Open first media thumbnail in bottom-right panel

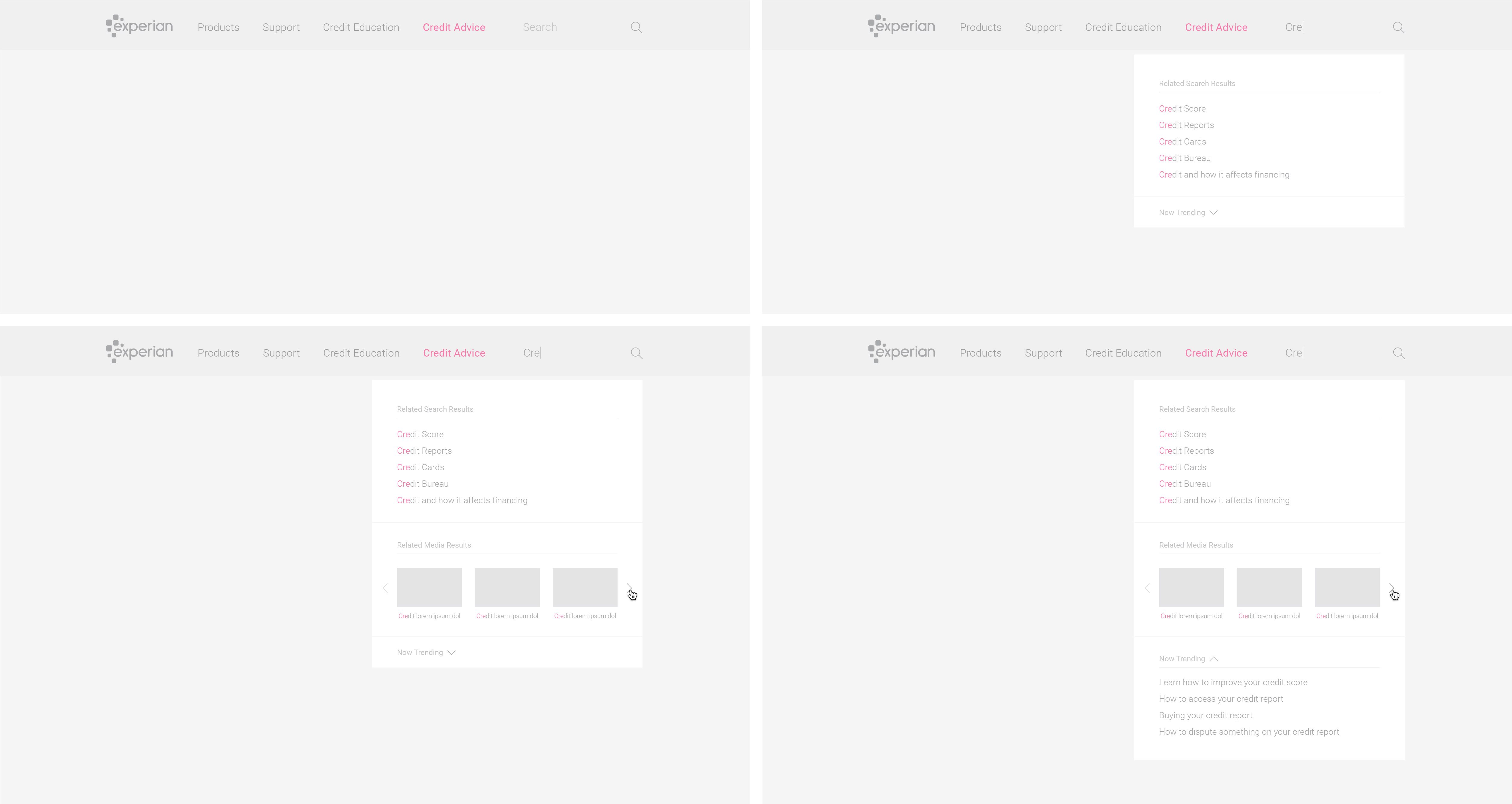pyautogui.click(x=1191, y=587)
